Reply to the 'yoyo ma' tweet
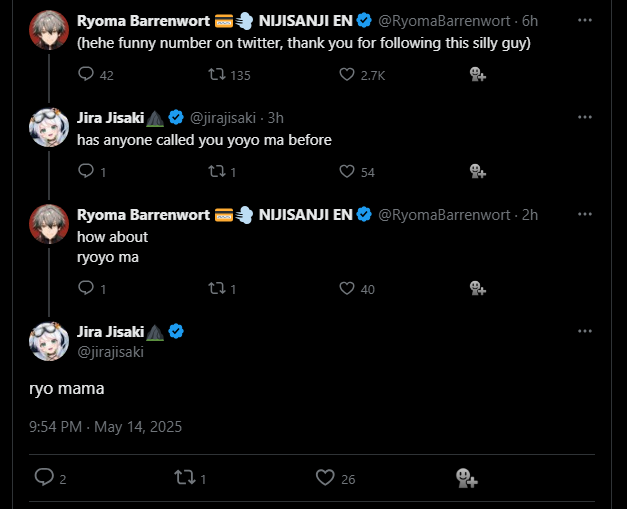 coord(86,172)
